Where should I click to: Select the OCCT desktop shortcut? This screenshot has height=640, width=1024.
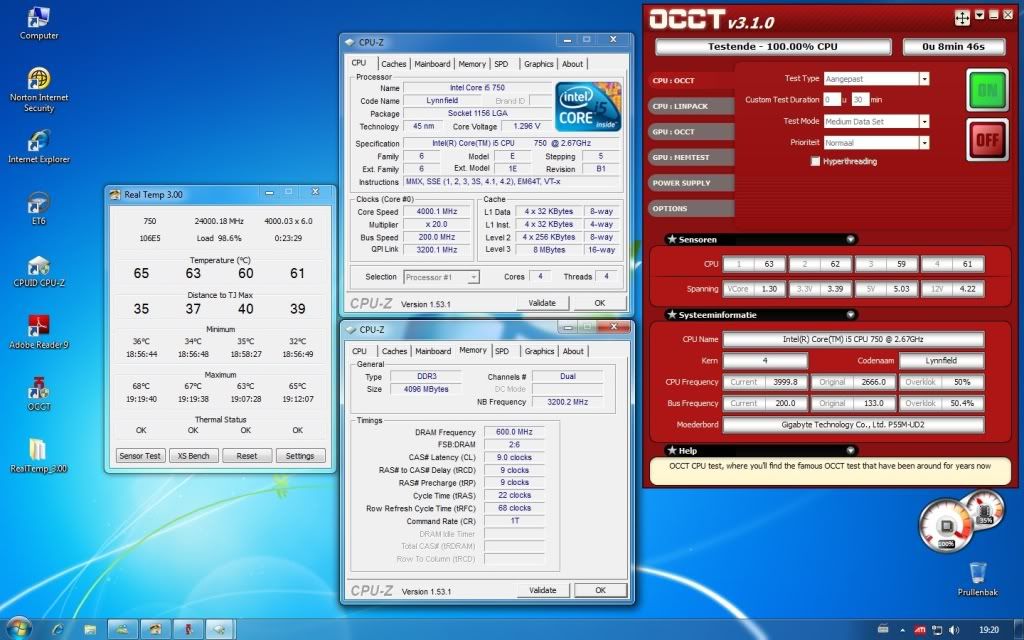[x=39, y=394]
